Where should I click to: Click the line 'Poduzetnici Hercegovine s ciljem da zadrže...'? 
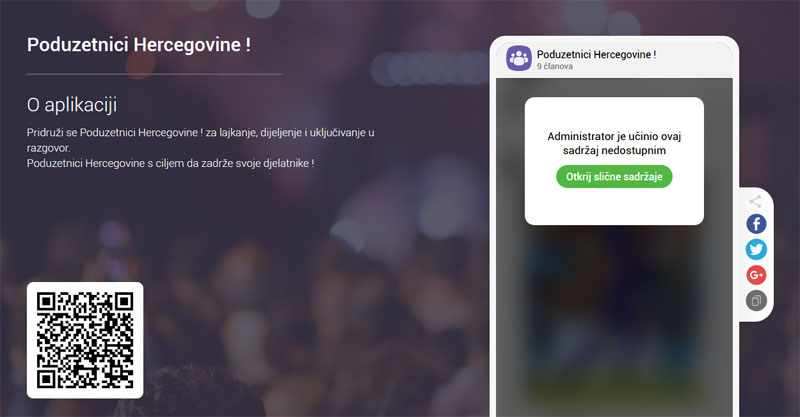tap(170, 163)
